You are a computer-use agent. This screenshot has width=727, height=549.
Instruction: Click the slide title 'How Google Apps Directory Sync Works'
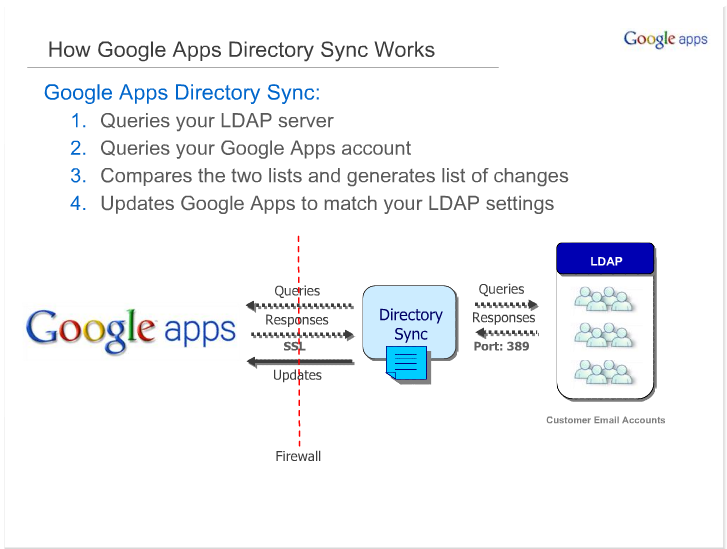tap(241, 50)
